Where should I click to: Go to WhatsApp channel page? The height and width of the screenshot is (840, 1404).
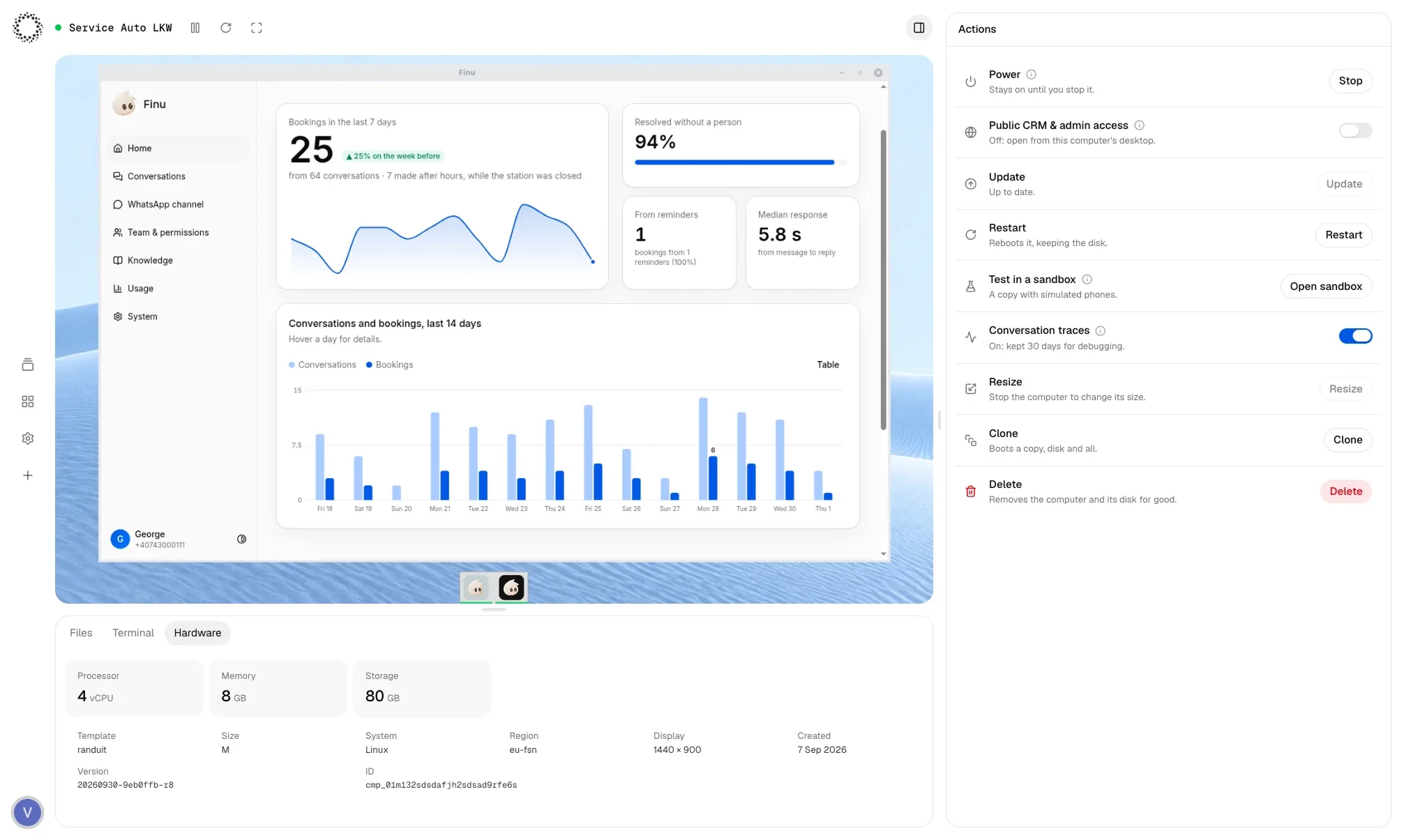[x=179, y=204]
